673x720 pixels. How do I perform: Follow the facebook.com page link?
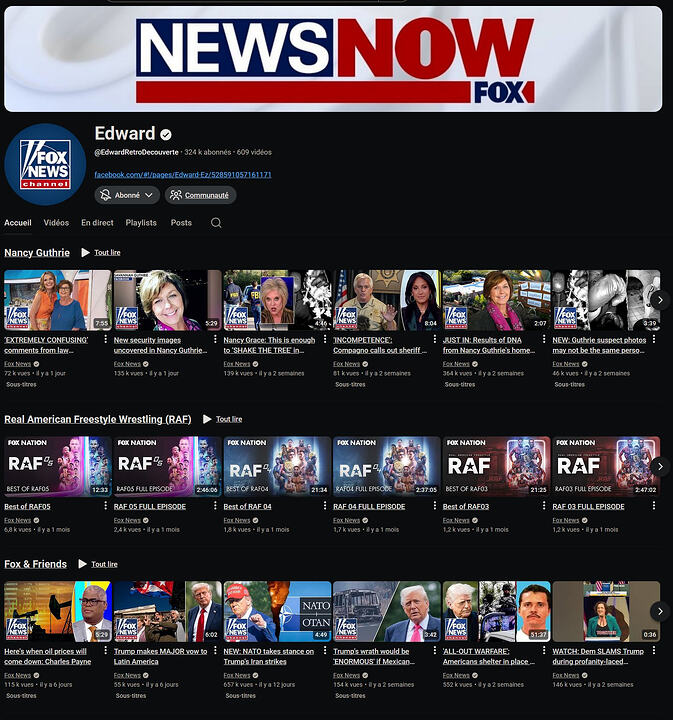pyautogui.click(x=183, y=174)
